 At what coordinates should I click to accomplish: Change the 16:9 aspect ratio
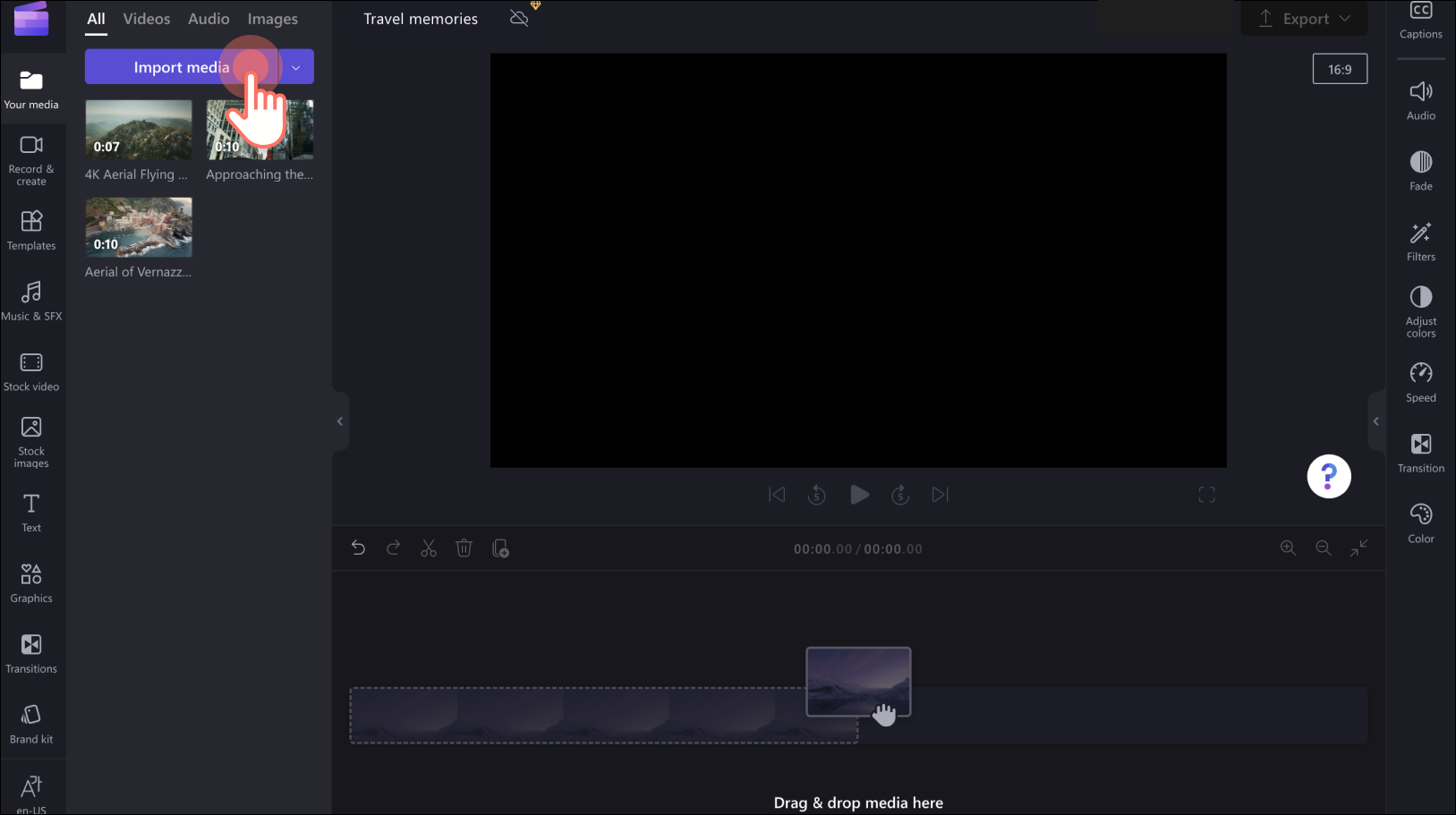point(1340,69)
